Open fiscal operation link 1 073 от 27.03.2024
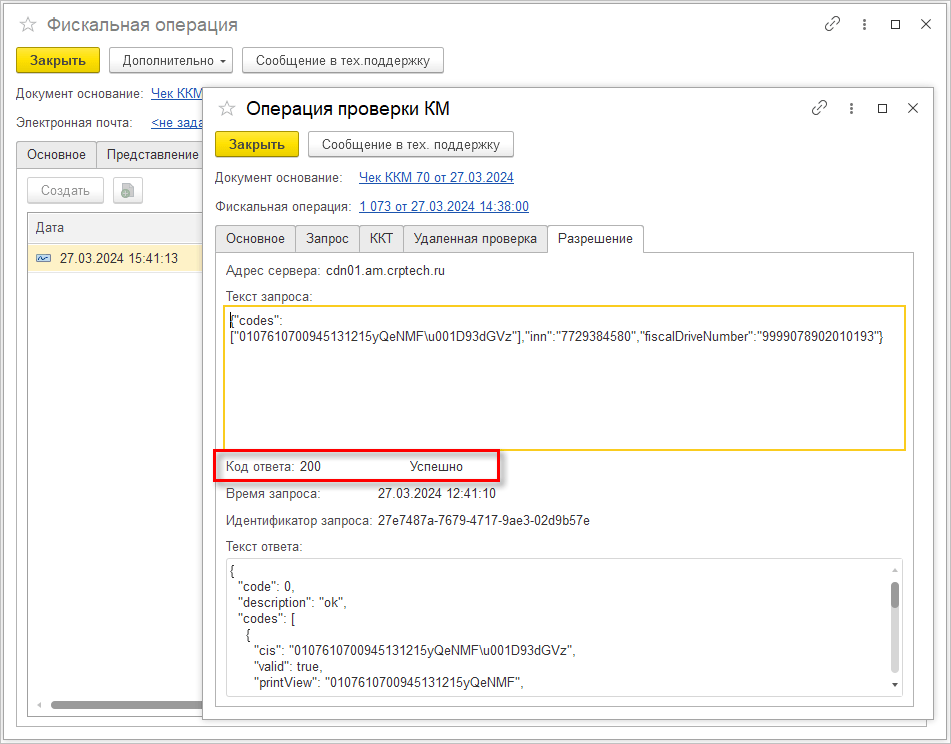The height and width of the screenshot is (744, 951). (444, 206)
